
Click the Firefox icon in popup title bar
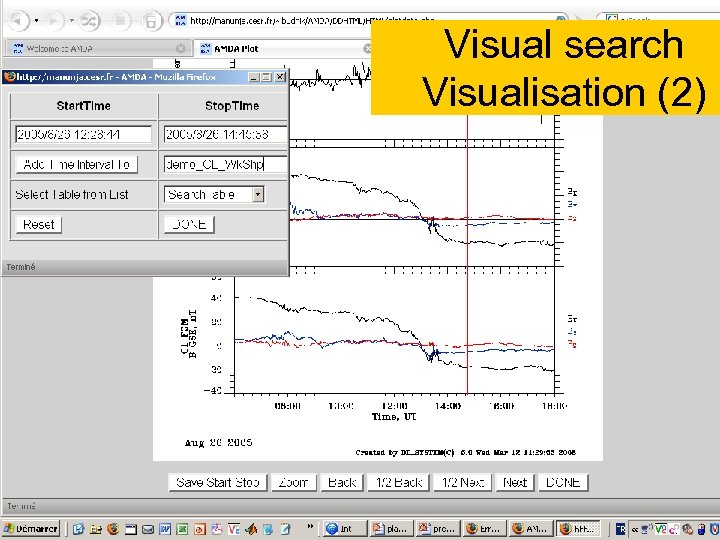10,77
